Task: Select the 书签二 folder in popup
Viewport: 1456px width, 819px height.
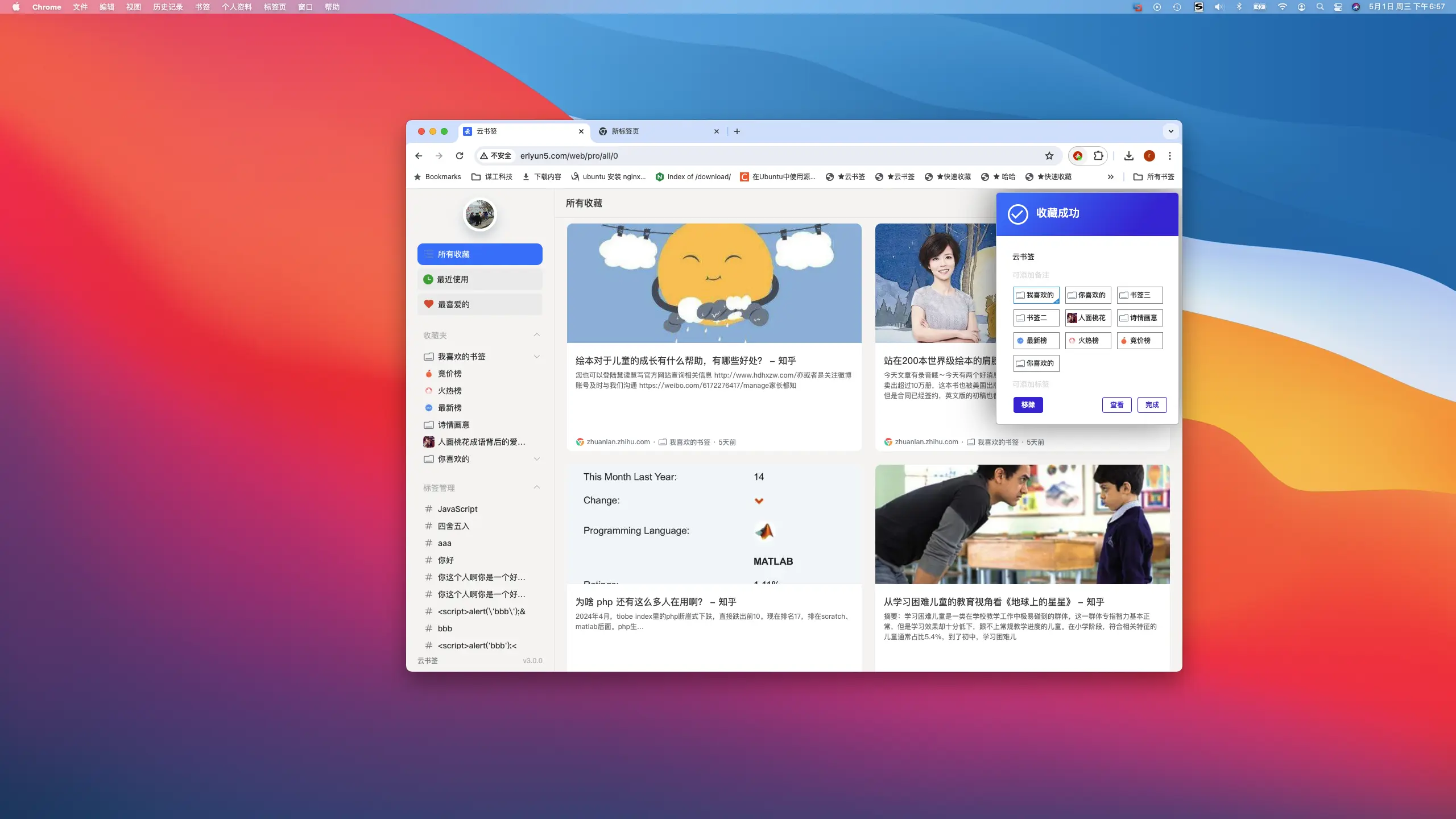Action: point(1036,318)
